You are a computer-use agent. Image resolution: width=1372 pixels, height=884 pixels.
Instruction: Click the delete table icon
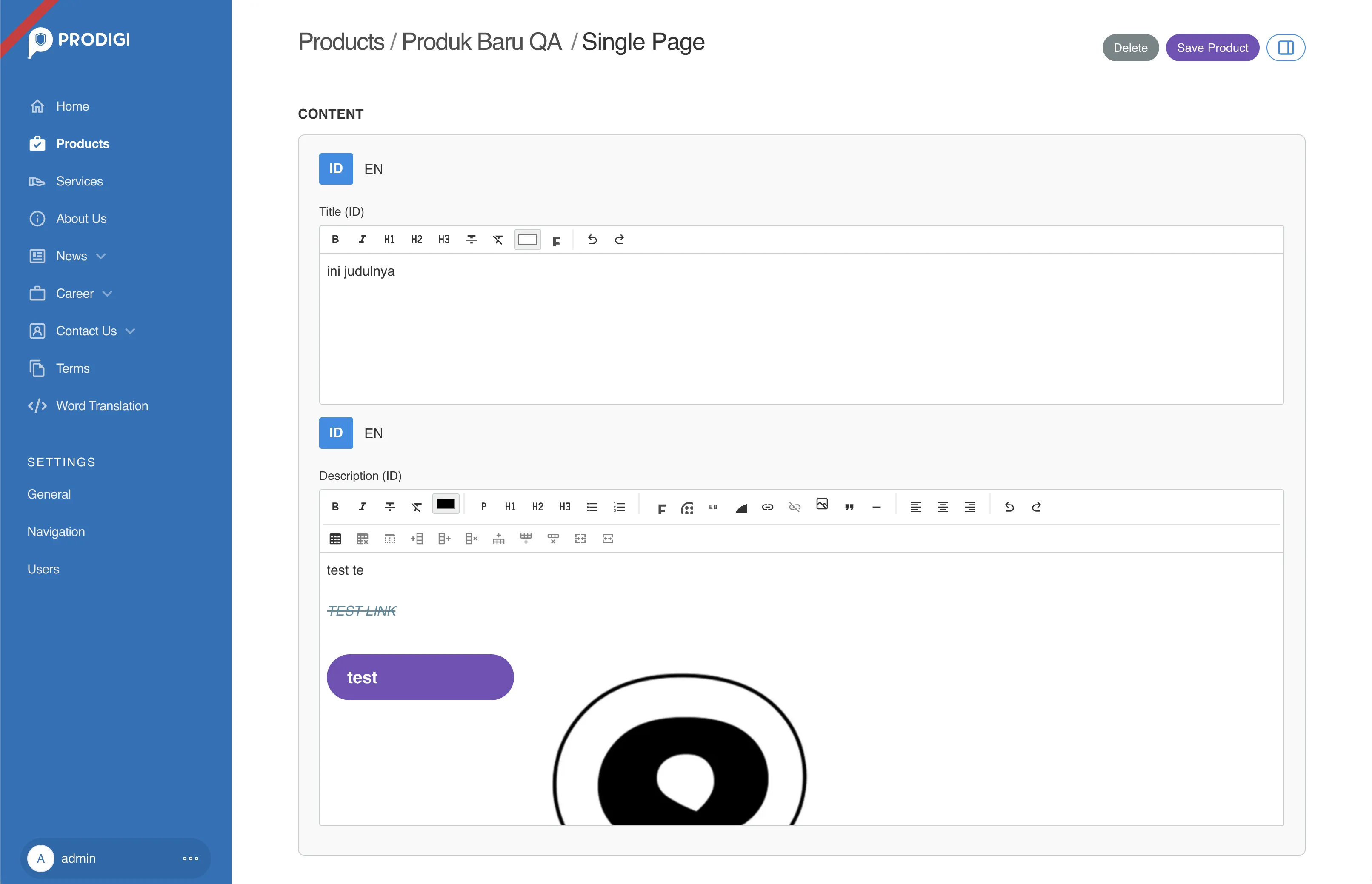coord(362,539)
